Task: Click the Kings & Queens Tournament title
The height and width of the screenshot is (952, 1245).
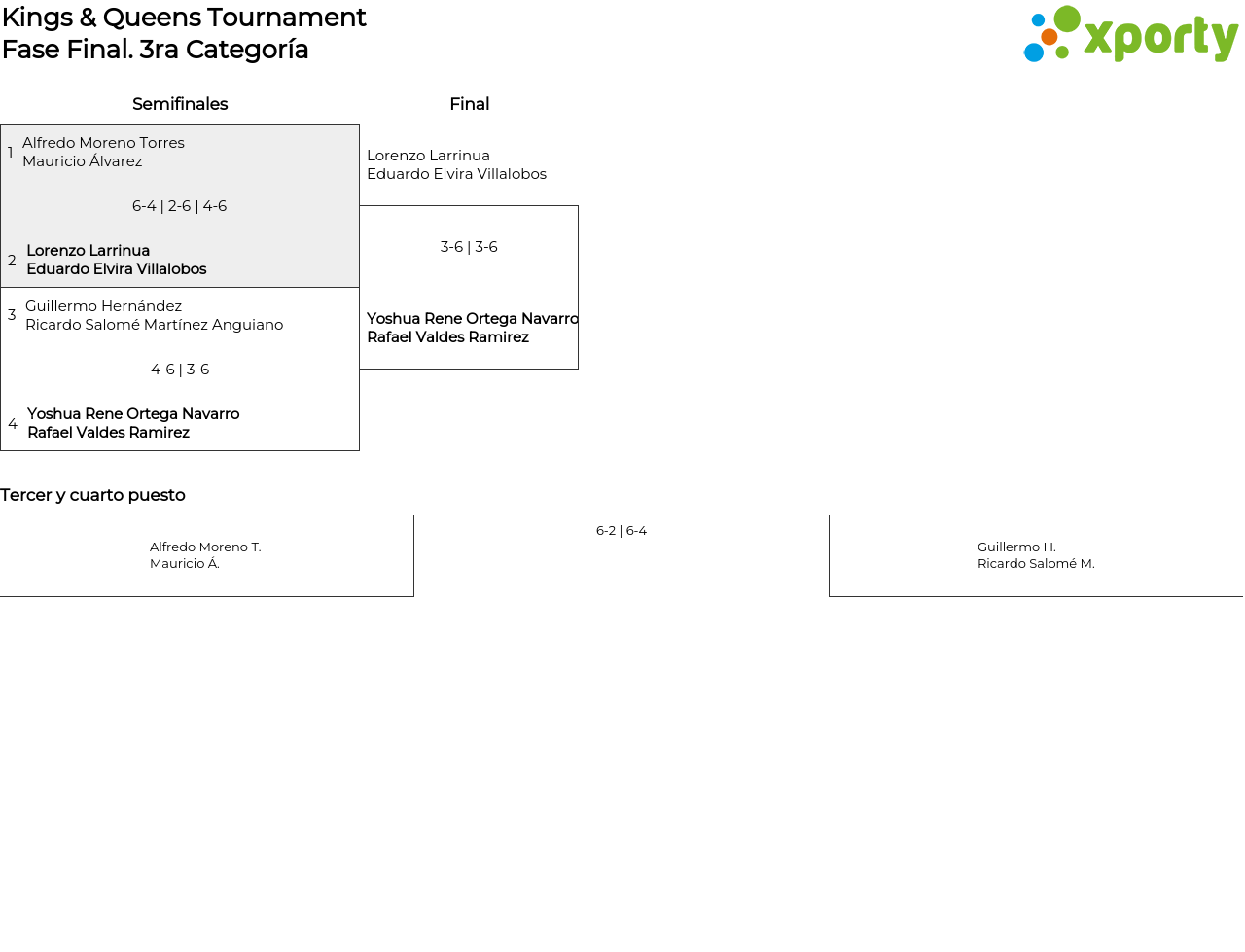Action: (x=184, y=18)
